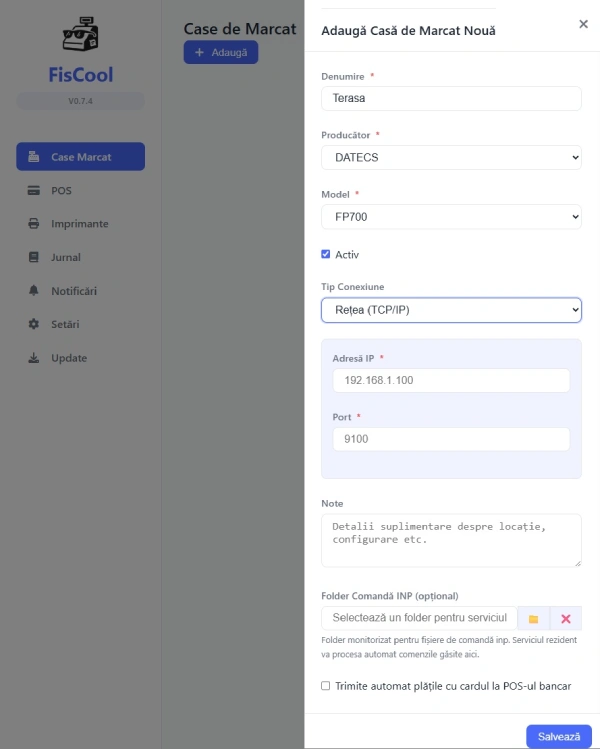Toggle the Activ checkbox

pyautogui.click(x=325, y=254)
